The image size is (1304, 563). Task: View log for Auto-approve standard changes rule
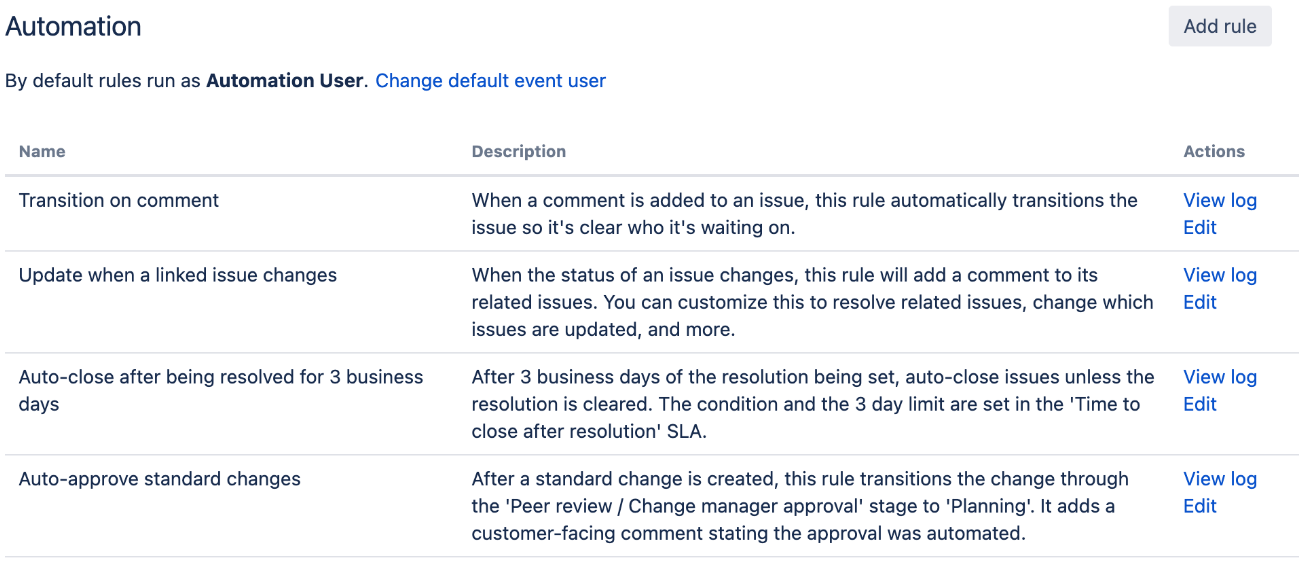1220,479
